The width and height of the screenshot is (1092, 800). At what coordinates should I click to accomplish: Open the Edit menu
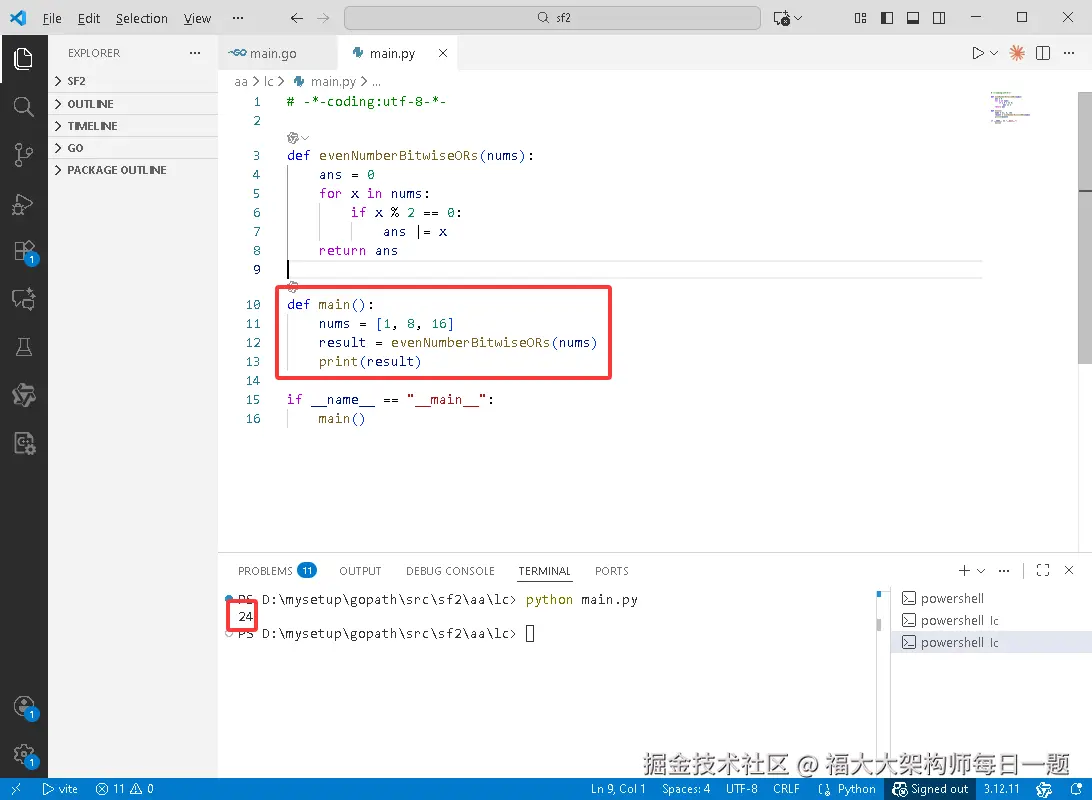[x=88, y=18]
